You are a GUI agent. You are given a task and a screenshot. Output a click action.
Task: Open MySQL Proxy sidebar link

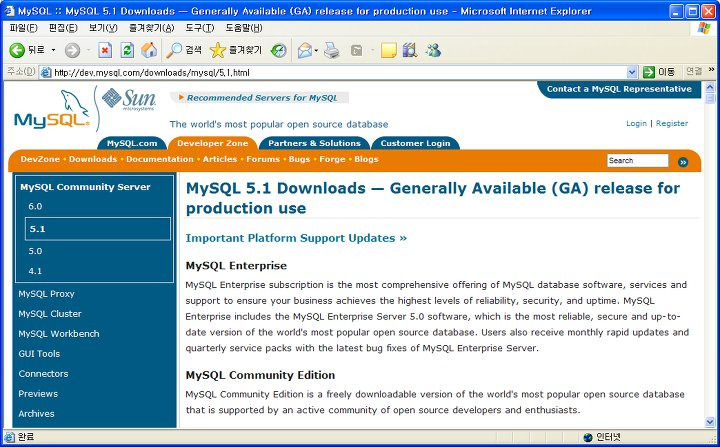(x=46, y=294)
